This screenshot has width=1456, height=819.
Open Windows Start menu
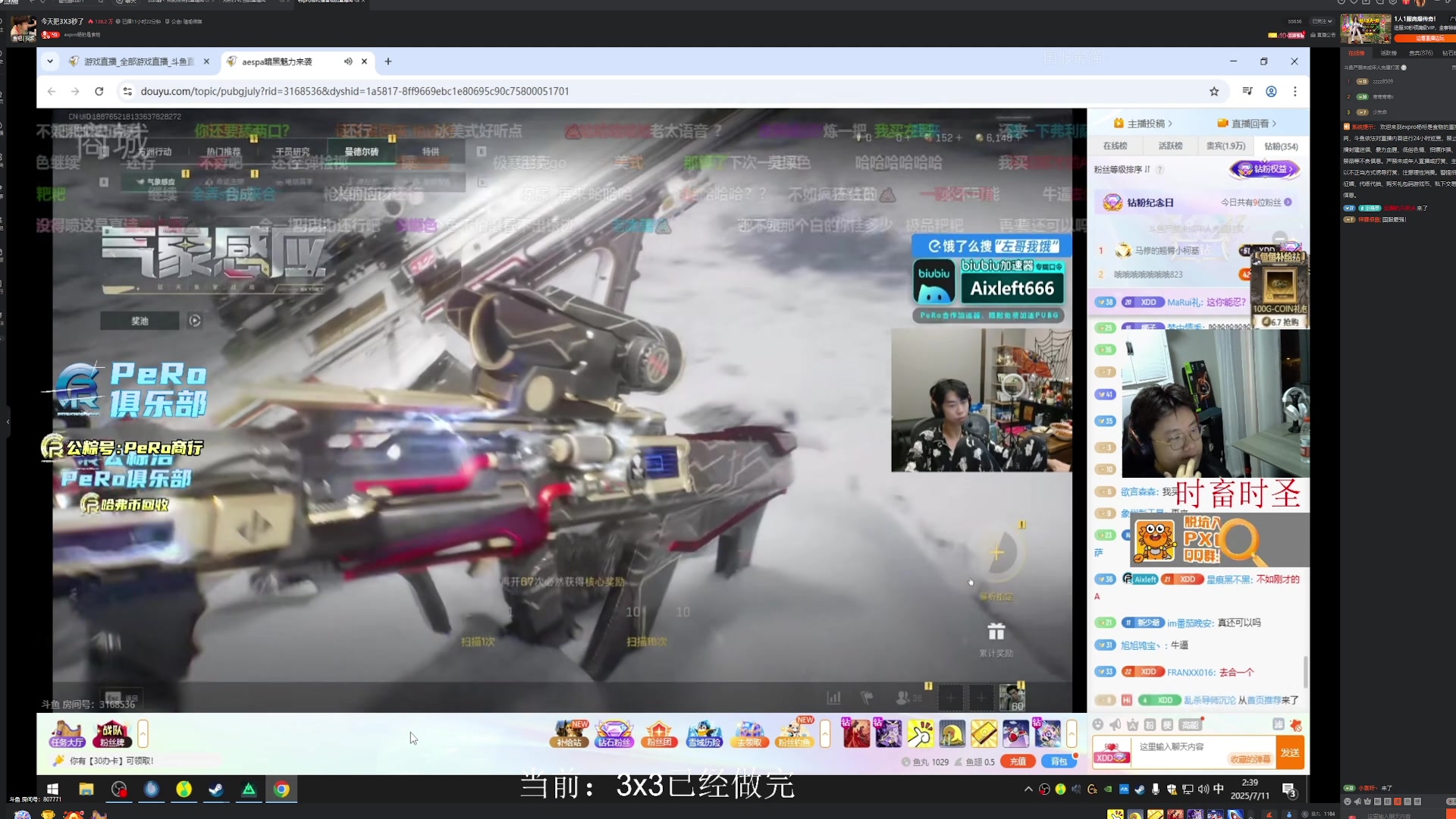pyautogui.click(x=52, y=789)
